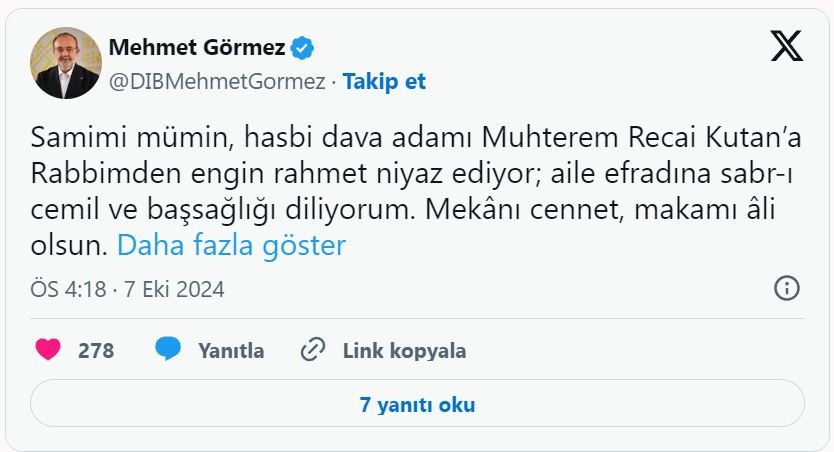This screenshot has width=834, height=452.
Task: Click the 278 likes count
Action: pyautogui.click(x=96, y=351)
